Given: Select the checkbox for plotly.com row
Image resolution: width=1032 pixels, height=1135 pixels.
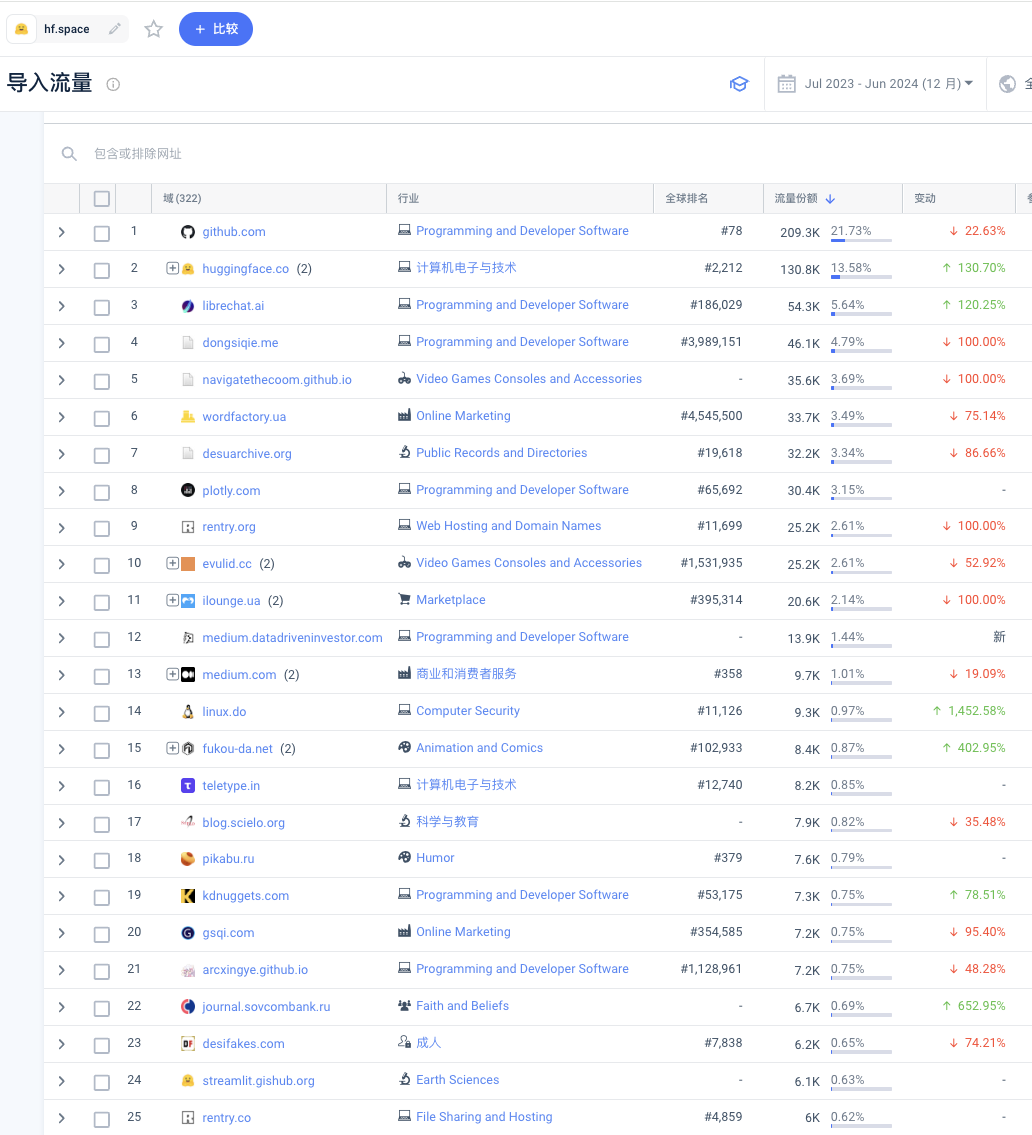Looking at the screenshot, I should [x=102, y=492].
